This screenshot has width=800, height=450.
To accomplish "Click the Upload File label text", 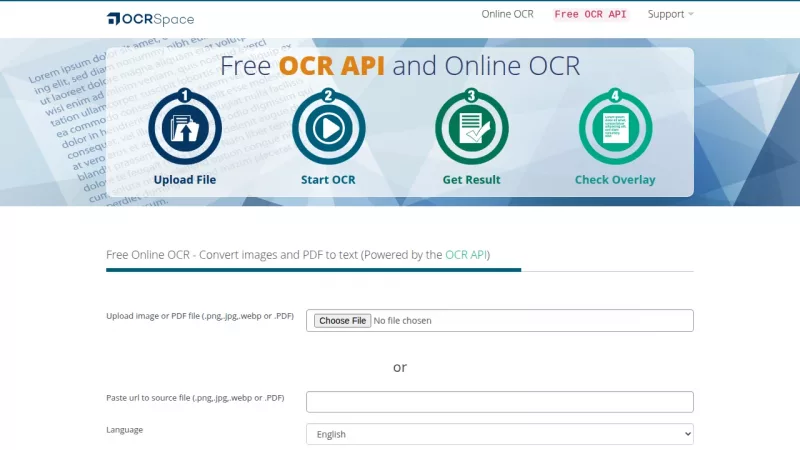I will coord(185,180).
